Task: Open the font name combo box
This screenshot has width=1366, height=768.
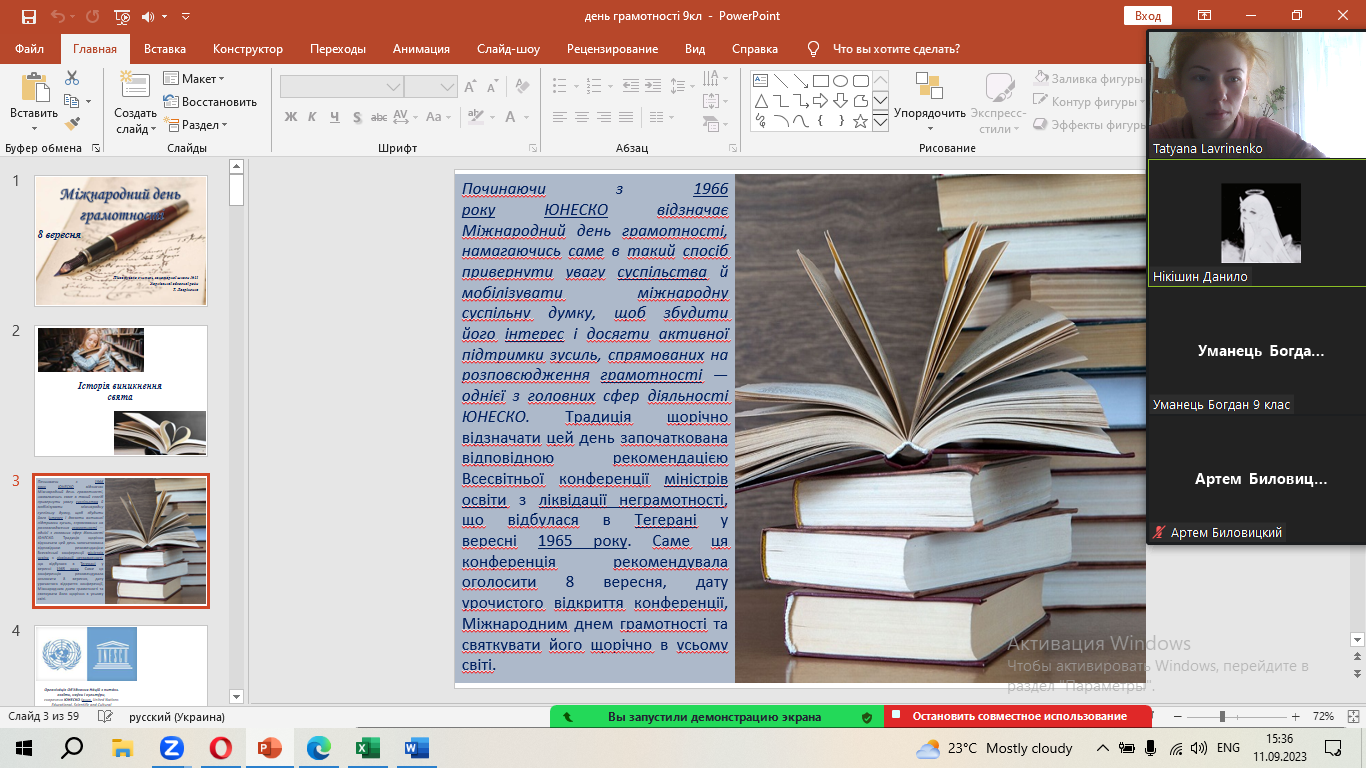Action: 341,87
